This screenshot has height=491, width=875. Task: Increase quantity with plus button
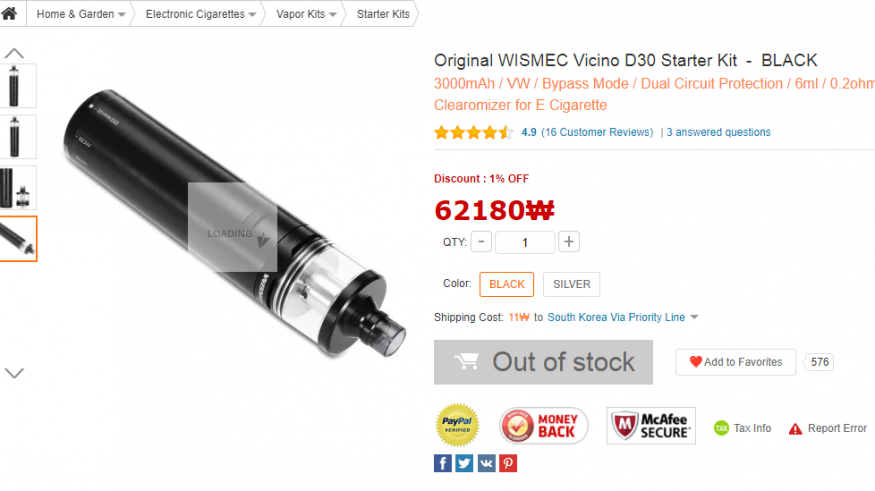[569, 242]
